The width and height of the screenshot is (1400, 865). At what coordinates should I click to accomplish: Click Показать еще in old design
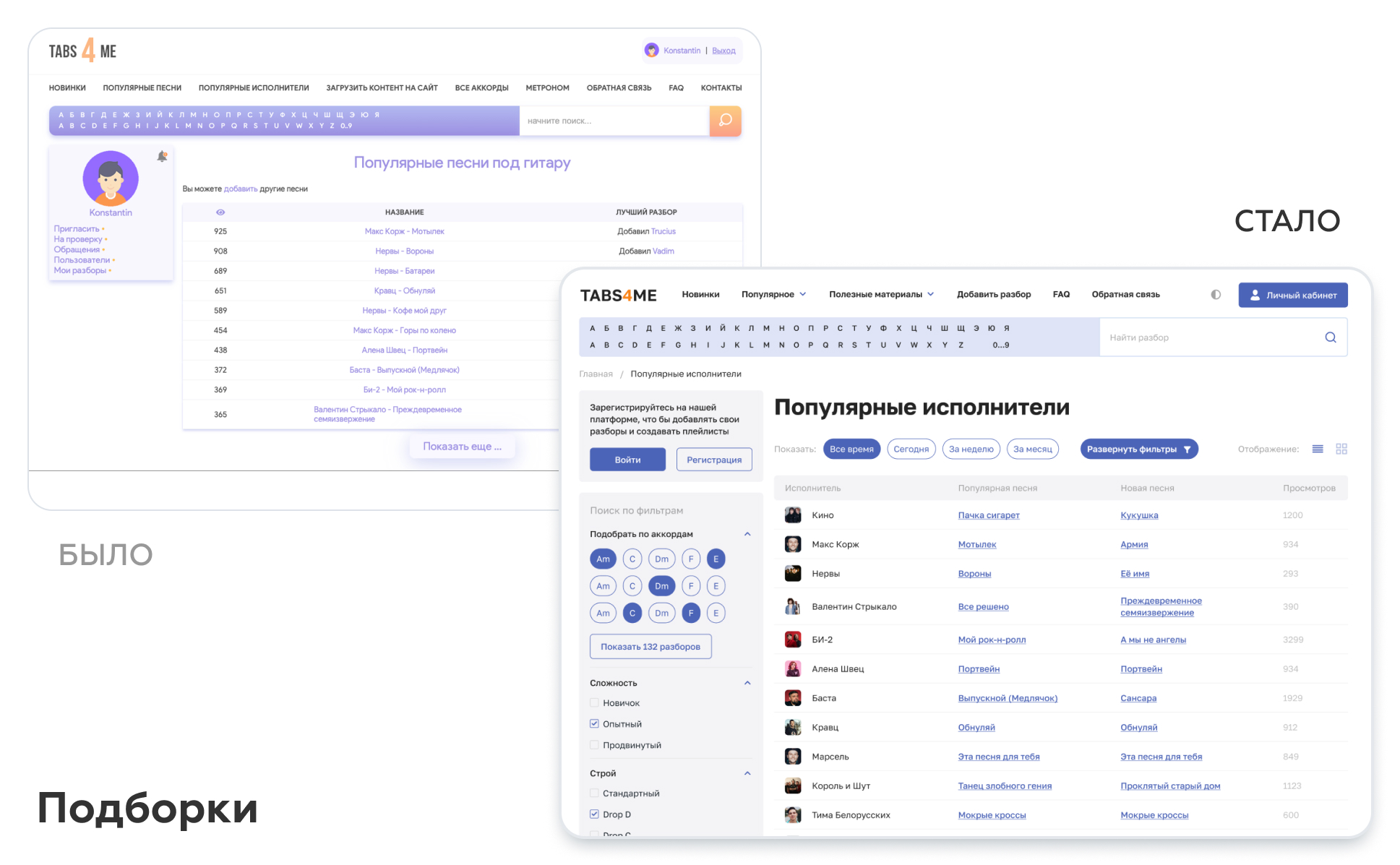coord(463,447)
